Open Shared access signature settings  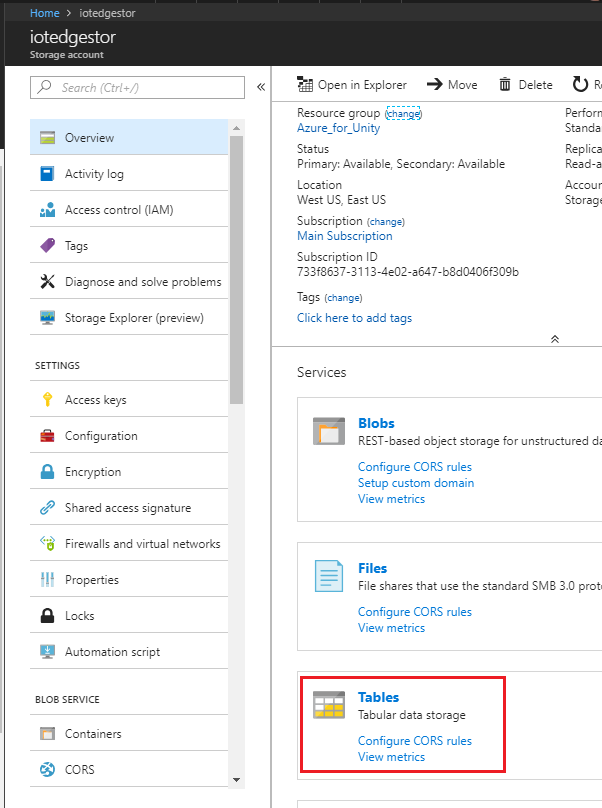129,508
